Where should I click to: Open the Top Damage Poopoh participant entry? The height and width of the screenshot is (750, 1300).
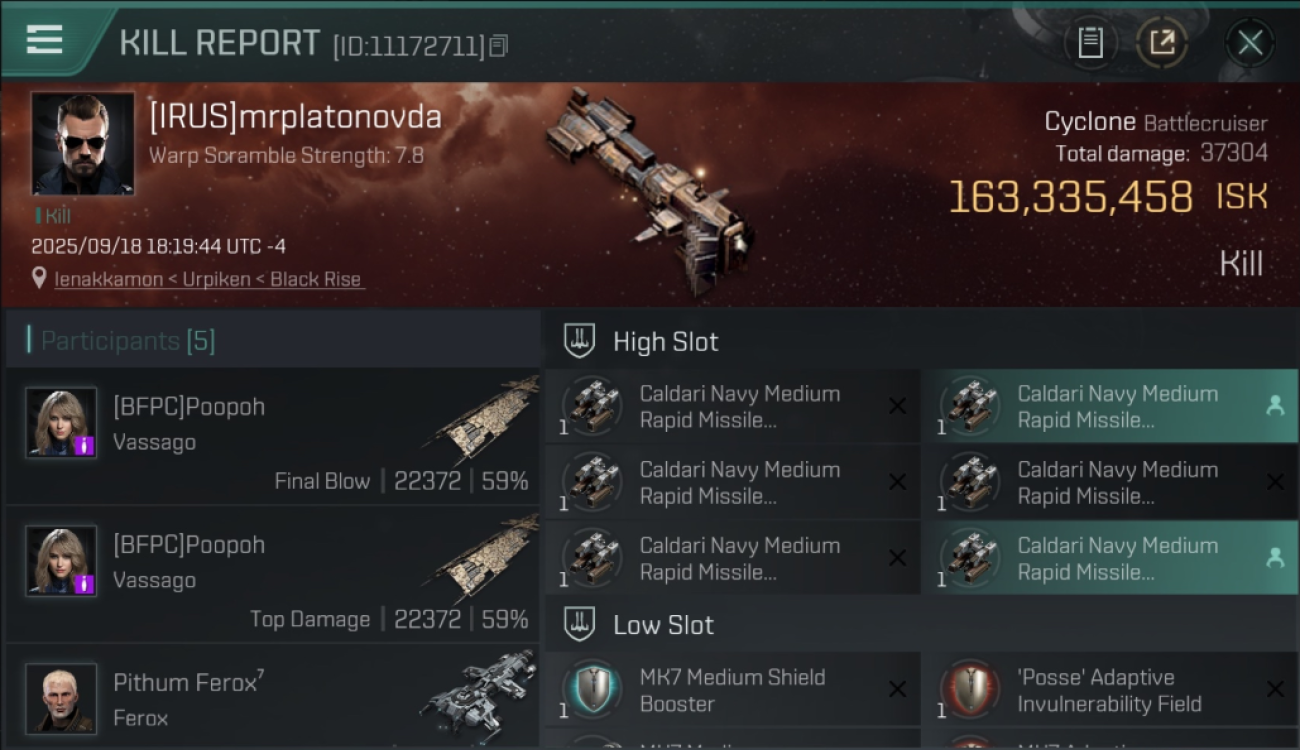click(272, 574)
